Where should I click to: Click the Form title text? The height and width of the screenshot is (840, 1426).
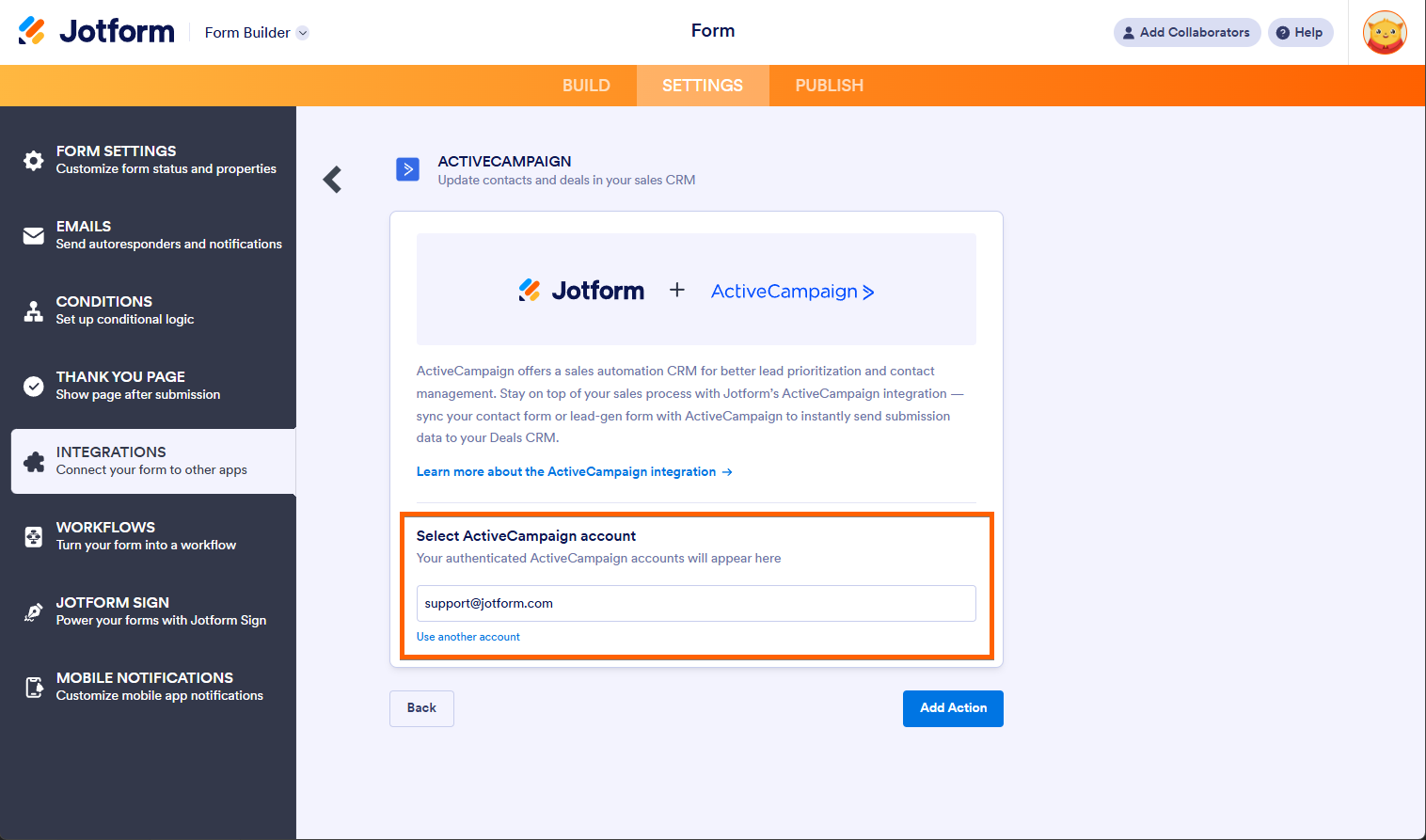pyautogui.click(x=713, y=31)
